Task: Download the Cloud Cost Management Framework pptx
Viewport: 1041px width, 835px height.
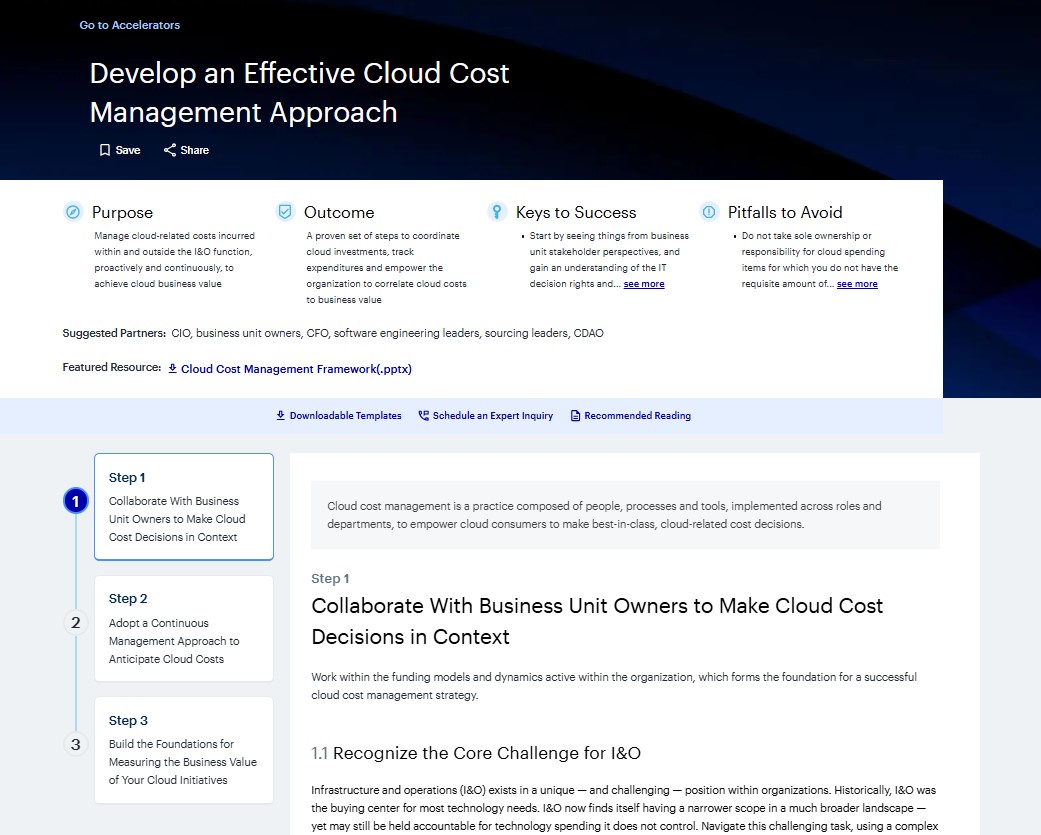Action: click(296, 369)
